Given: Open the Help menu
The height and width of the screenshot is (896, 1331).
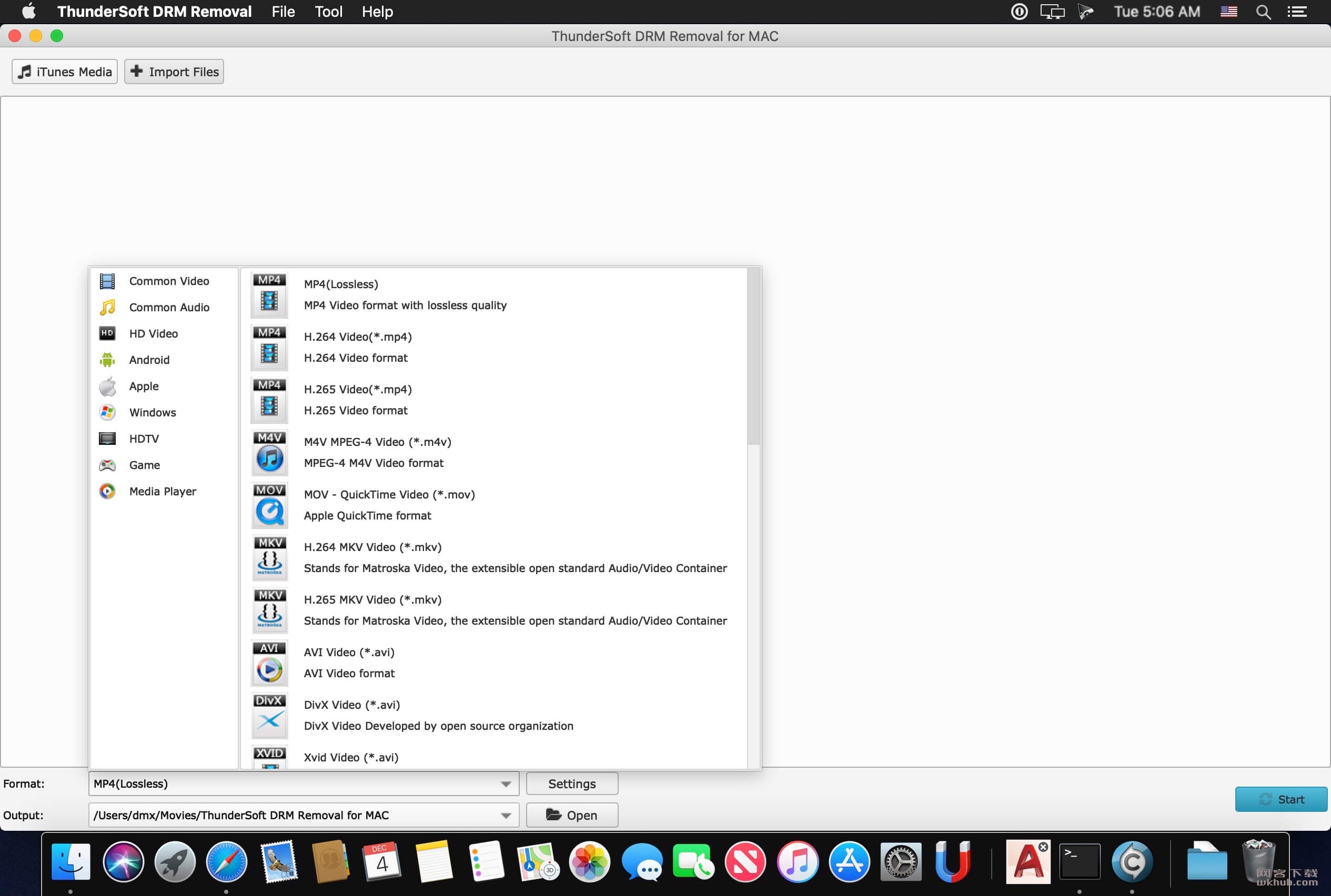Looking at the screenshot, I should coord(377,12).
